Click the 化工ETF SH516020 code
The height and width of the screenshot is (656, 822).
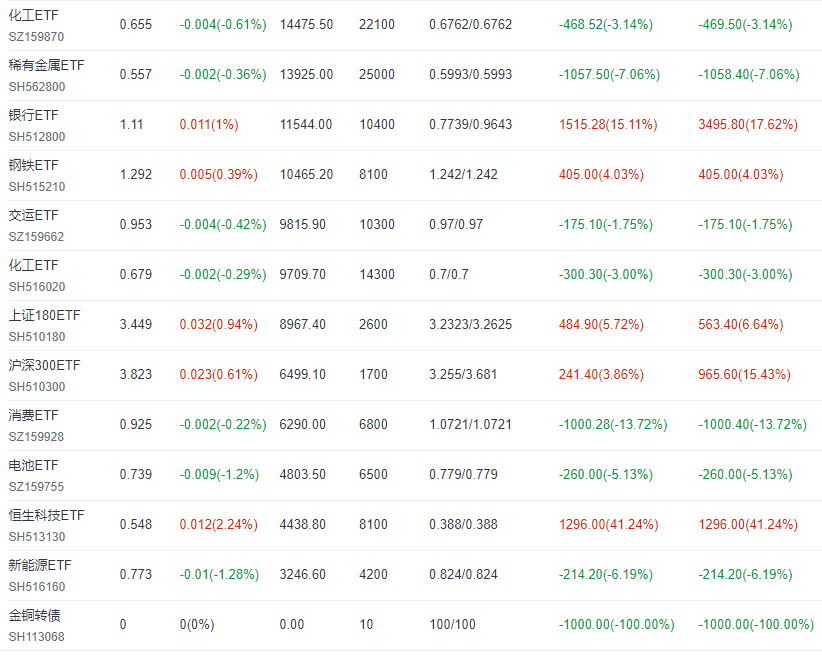(x=37, y=287)
